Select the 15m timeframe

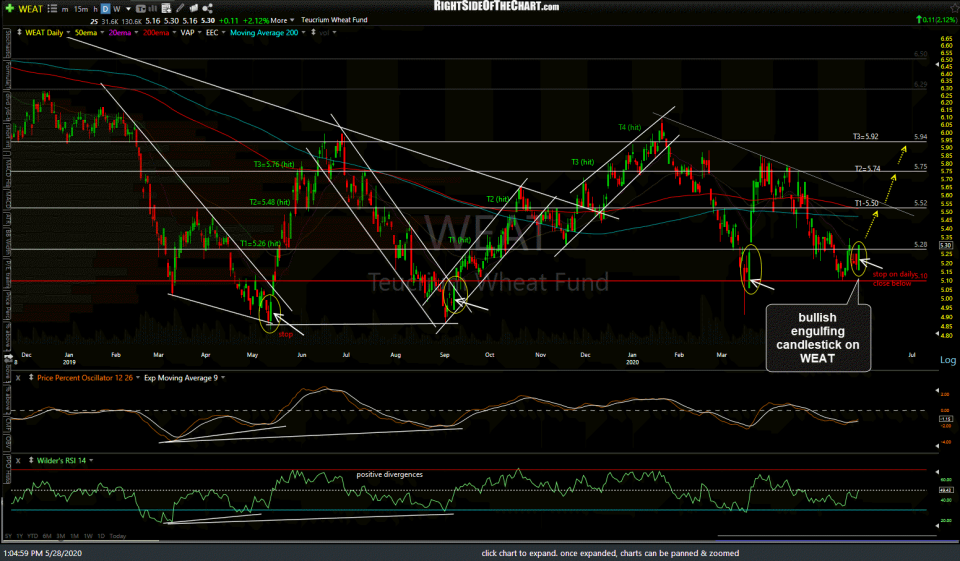point(81,9)
